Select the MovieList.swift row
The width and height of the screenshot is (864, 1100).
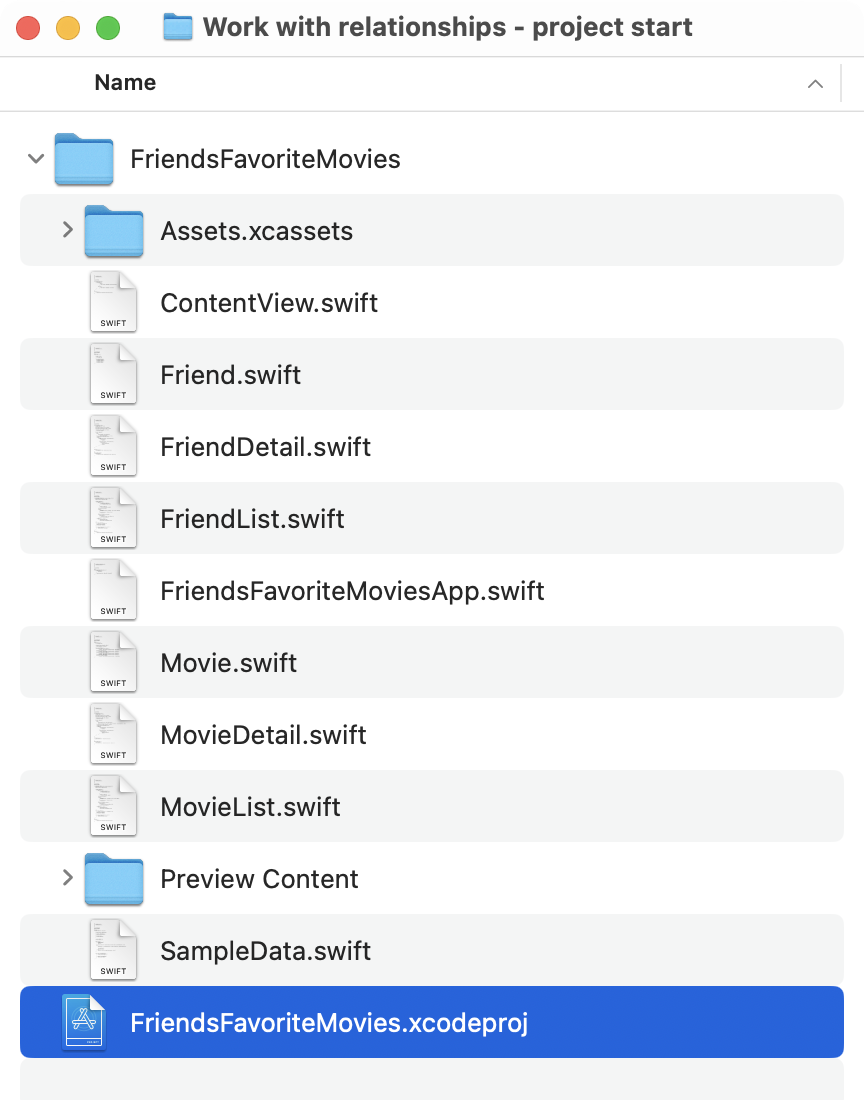tap(250, 806)
